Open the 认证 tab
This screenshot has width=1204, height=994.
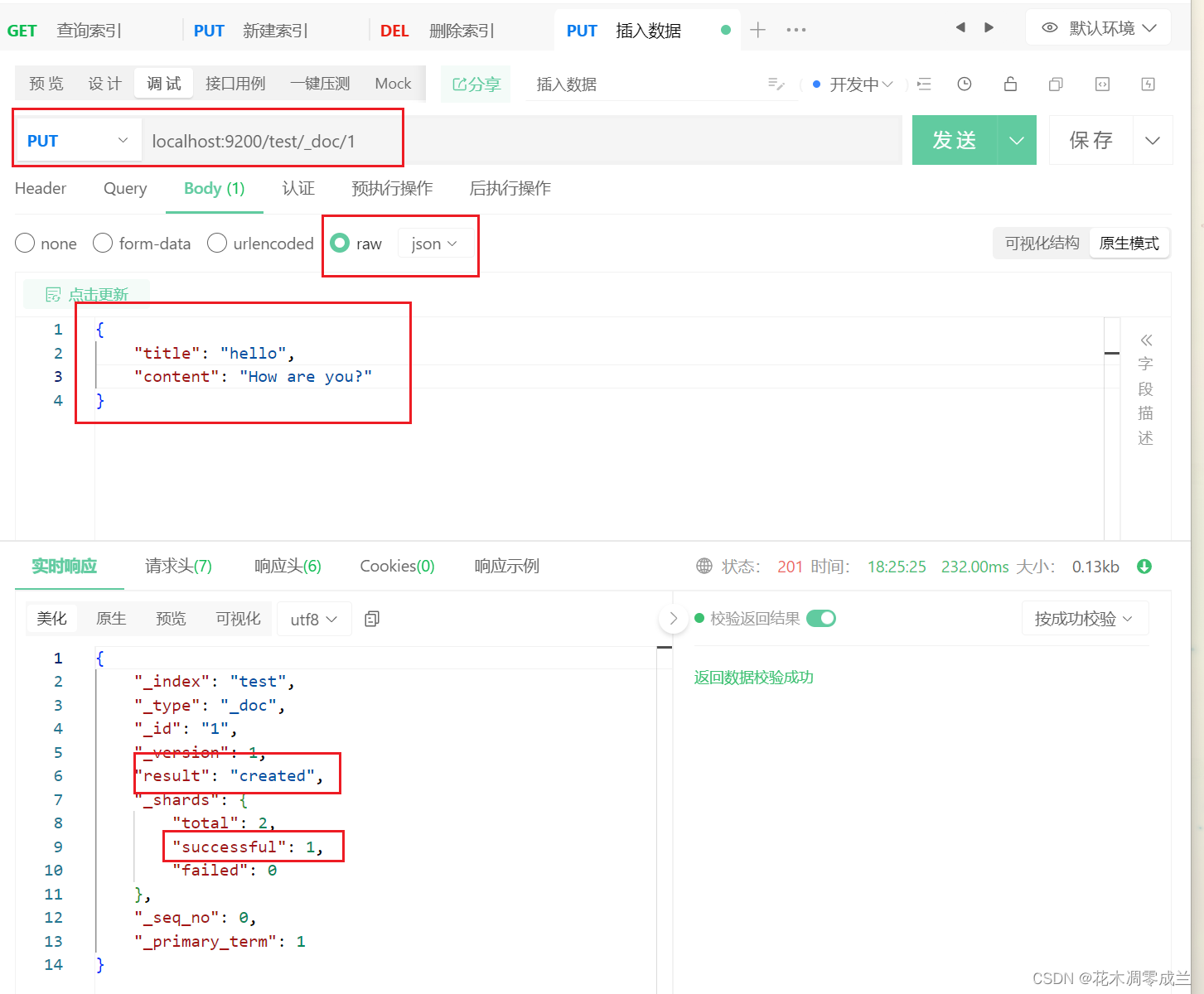click(x=298, y=188)
